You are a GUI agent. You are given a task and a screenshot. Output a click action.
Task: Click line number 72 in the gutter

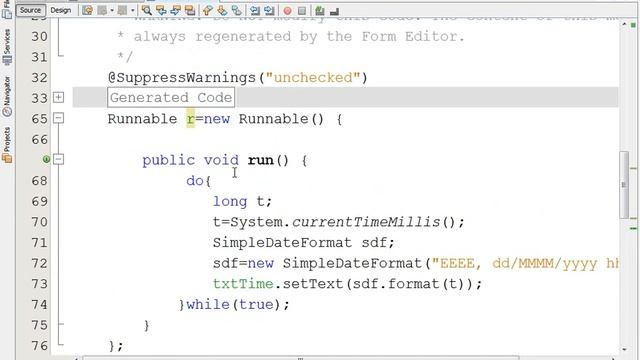(40, 263)
